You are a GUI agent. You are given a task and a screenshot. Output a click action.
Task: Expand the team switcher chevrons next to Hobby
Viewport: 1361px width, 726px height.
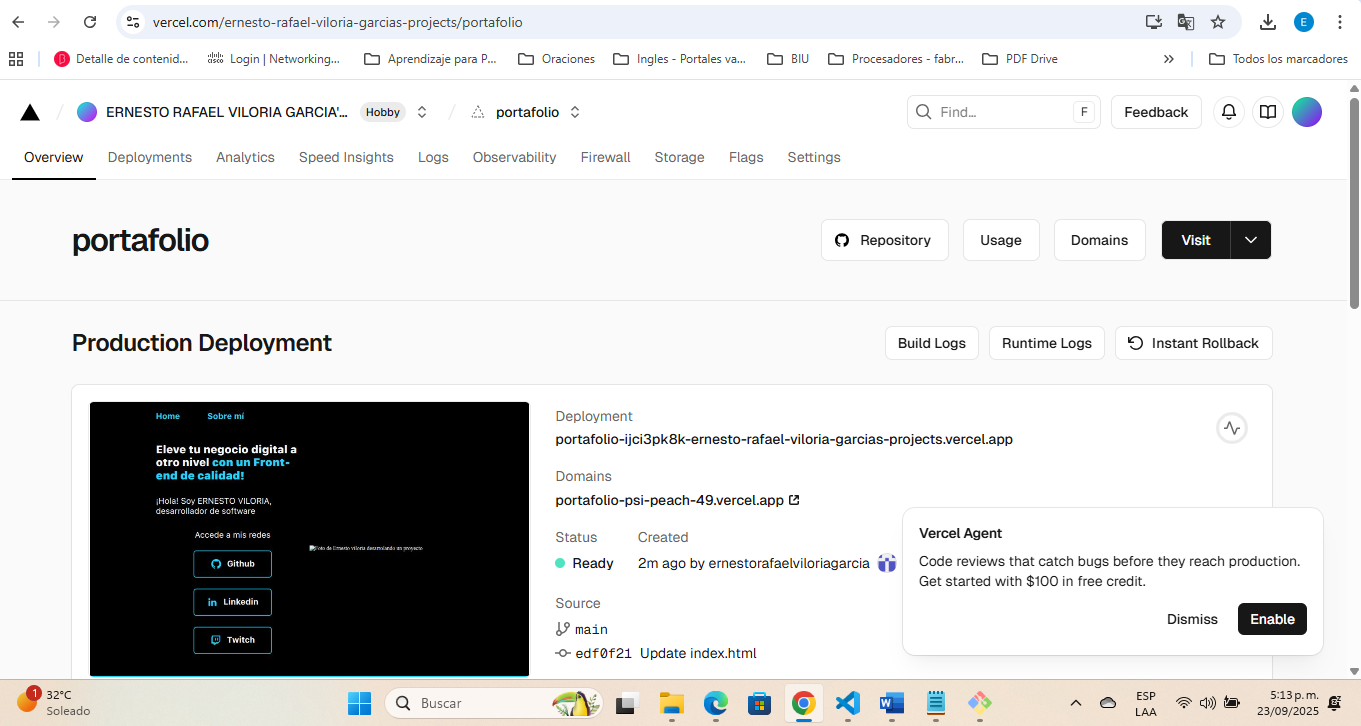pos(422,112)
